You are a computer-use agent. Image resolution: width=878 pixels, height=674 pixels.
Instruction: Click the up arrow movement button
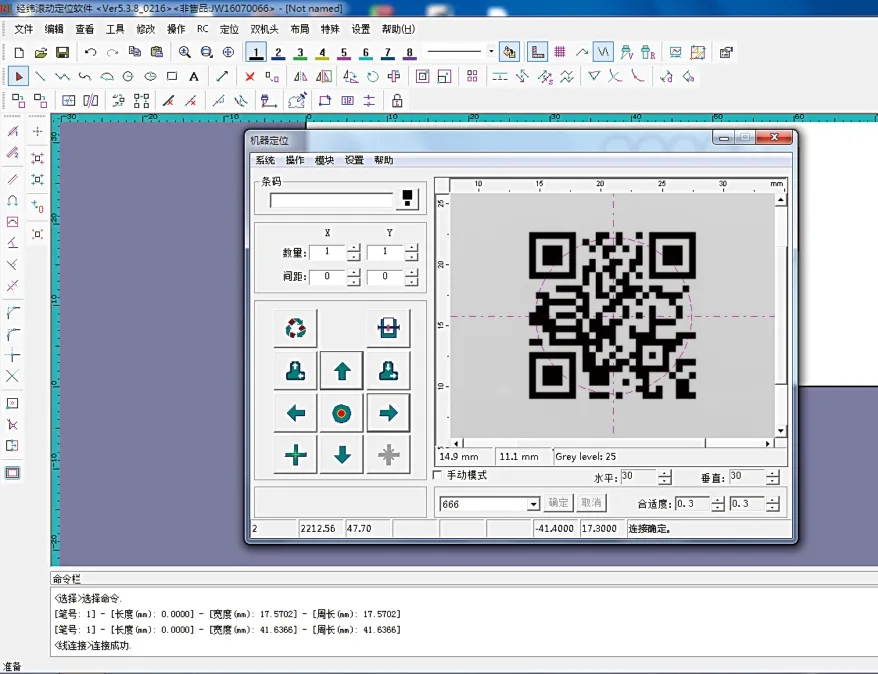click(x=342, y=371)
